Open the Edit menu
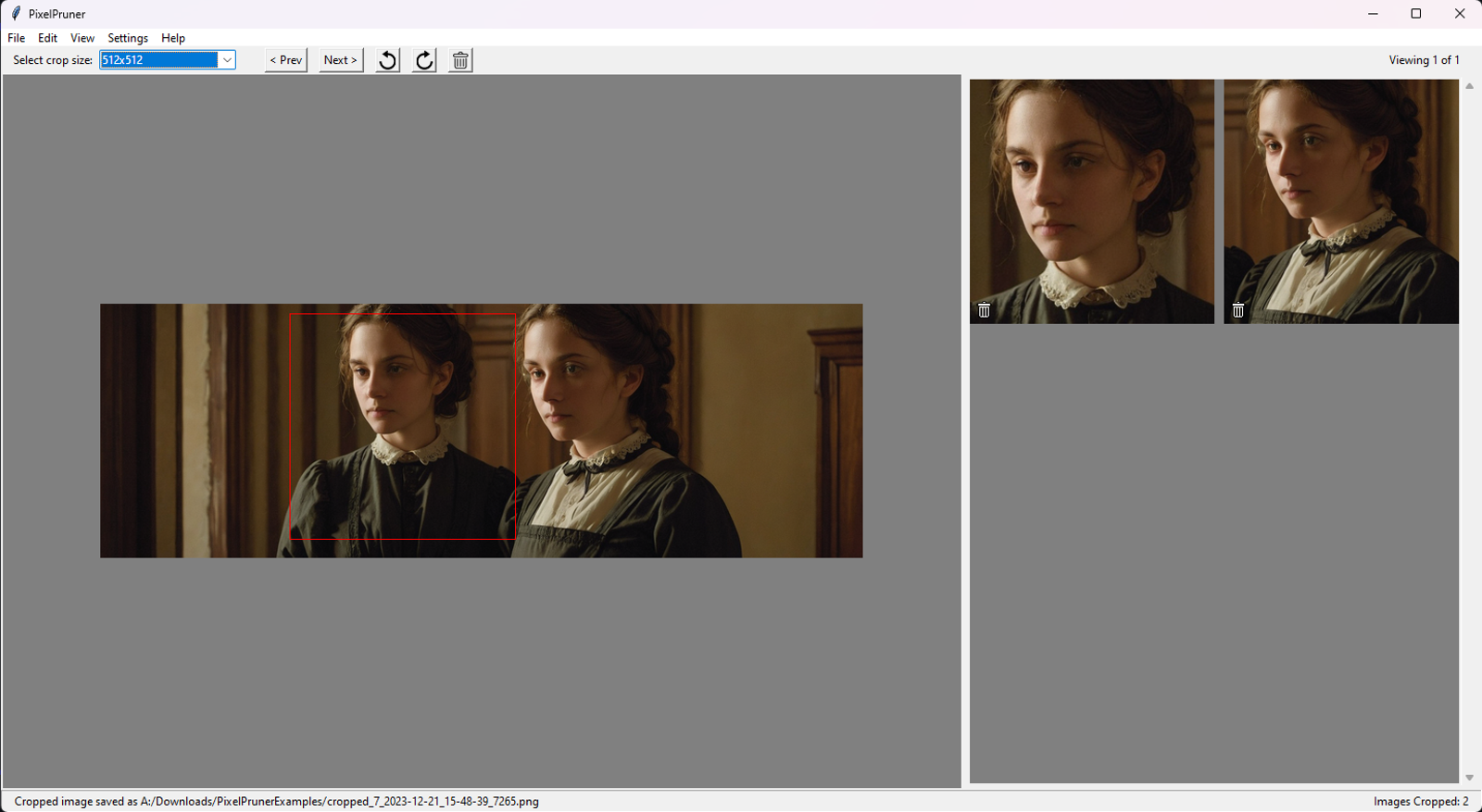This screenshot has width=1482, height=812. click(x=47, y=38)
